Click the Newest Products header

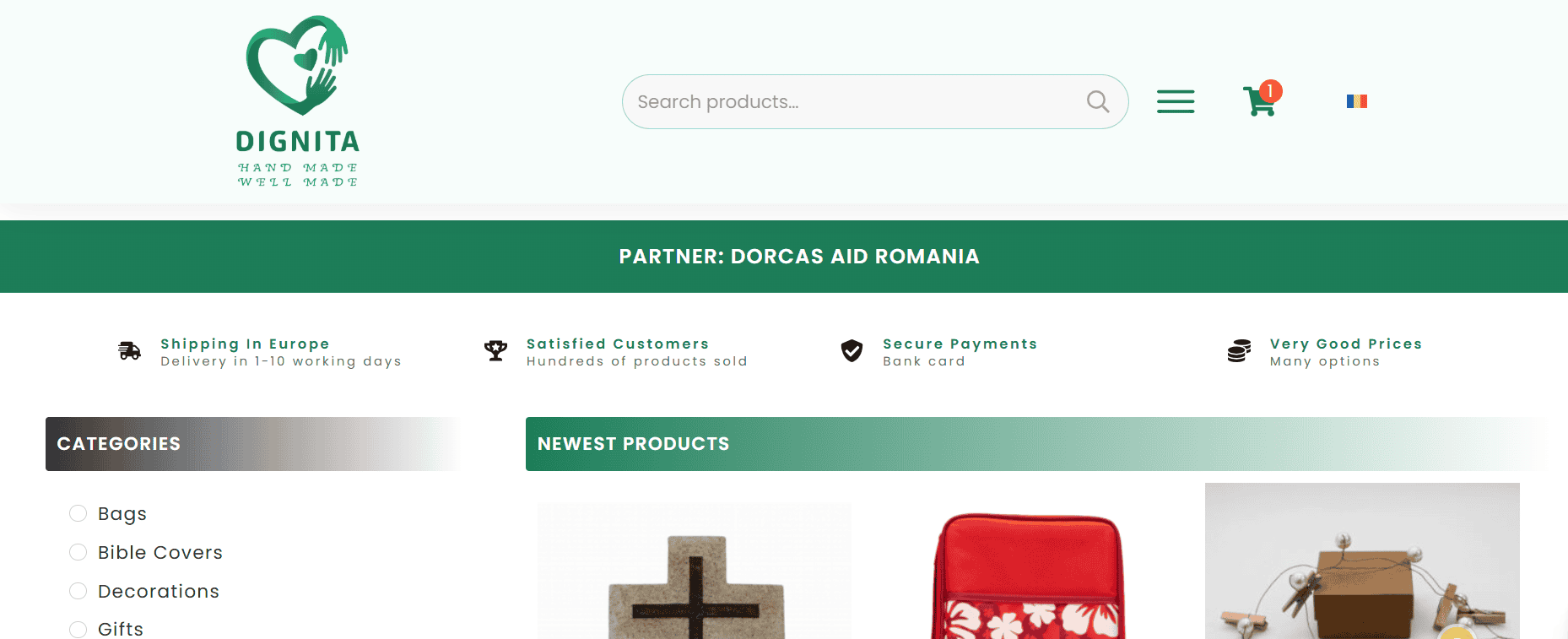[633, 444]
